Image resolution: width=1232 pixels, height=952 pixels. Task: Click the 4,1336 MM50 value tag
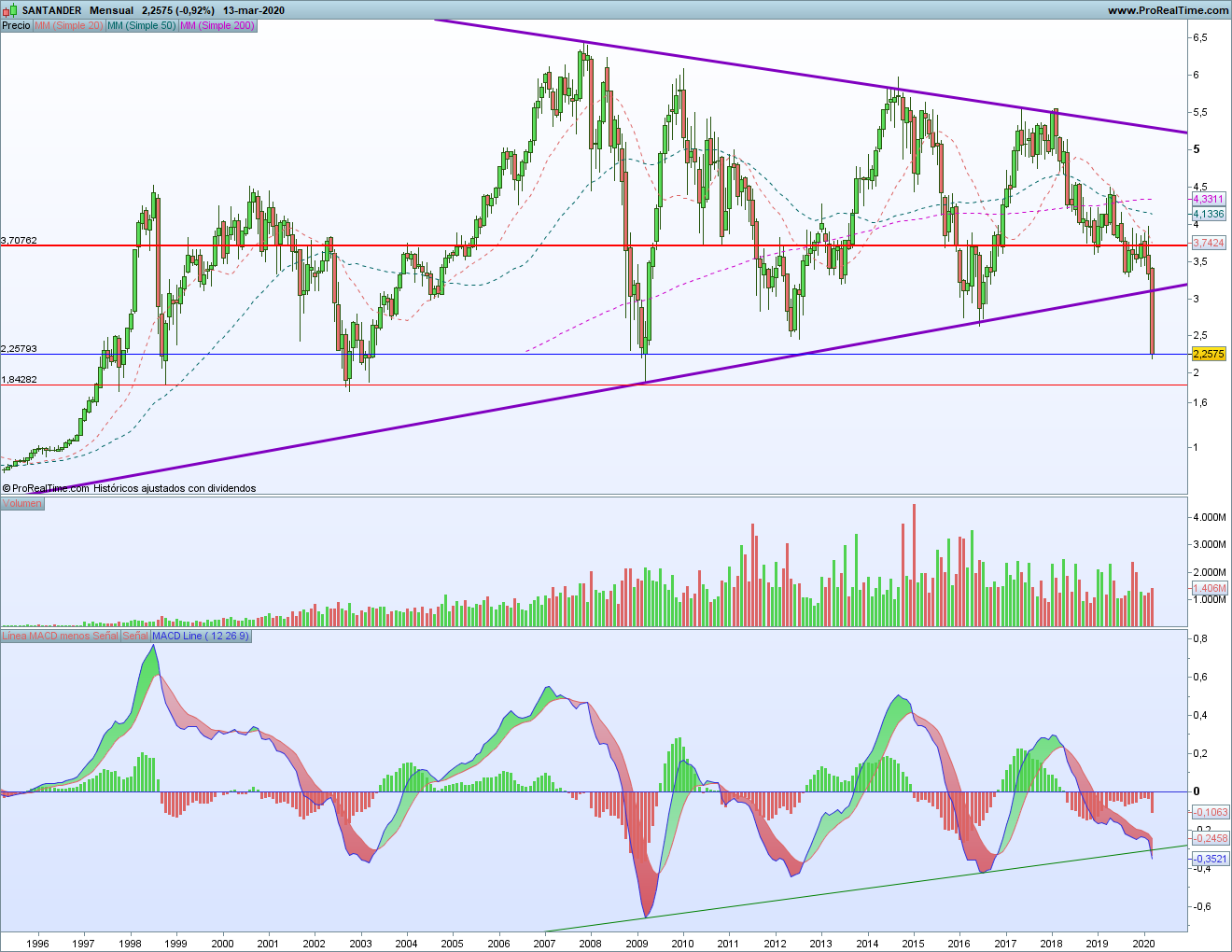pos(1209,214)
